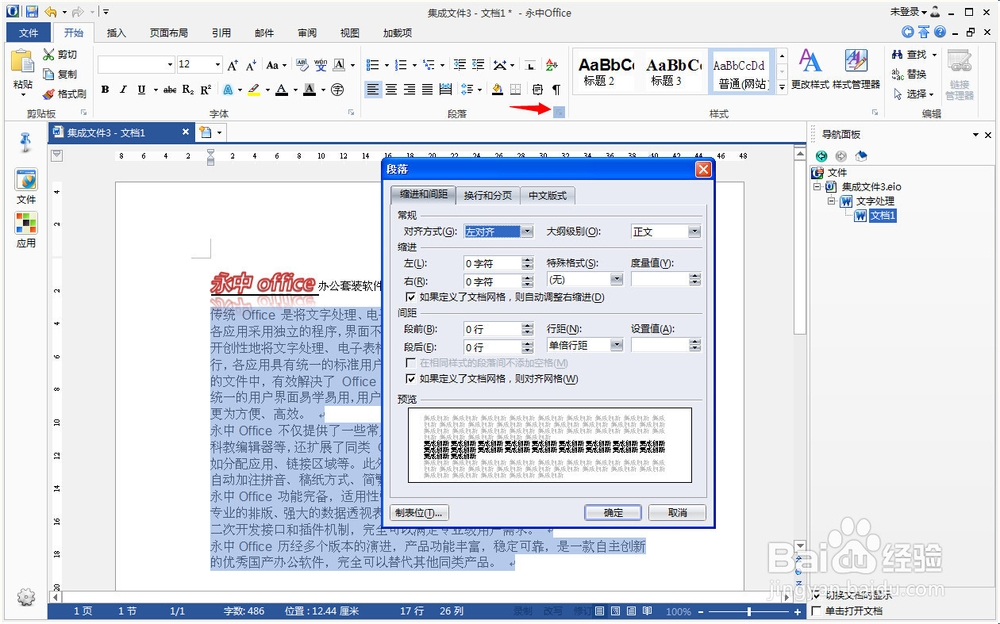Click the zoom slider handle
The height and width of the screenshot is (624, 1000).
tap(749, 611)
